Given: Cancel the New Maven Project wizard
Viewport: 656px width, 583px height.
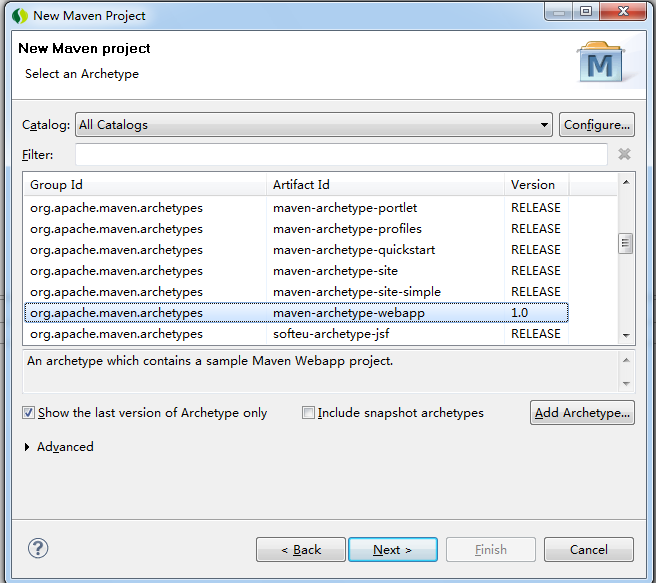Looking at the screenshot, I should pyautogui.click(x=589, y=550).
